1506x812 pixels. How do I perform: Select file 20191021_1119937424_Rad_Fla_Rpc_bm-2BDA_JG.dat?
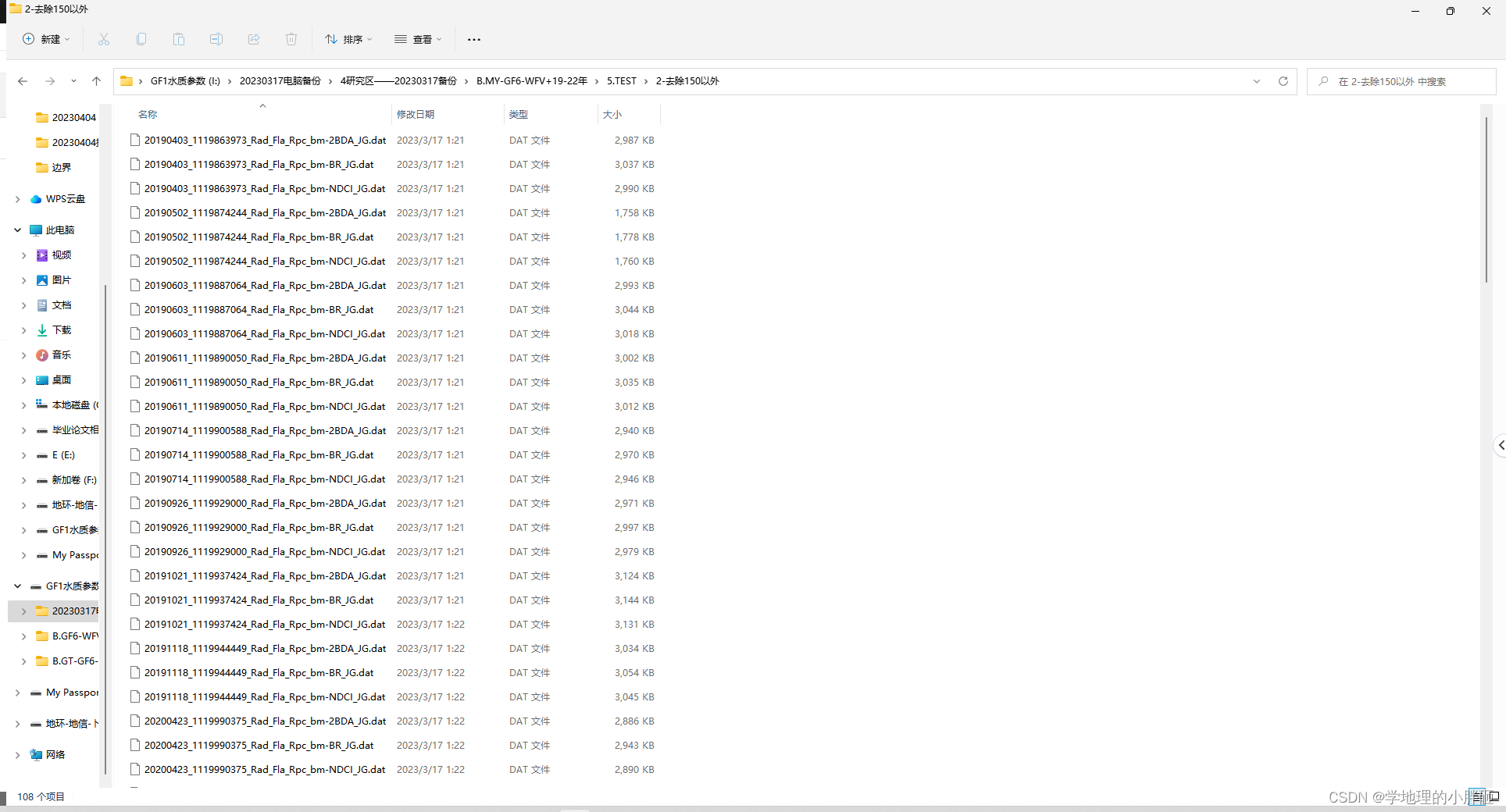[265, 576]
